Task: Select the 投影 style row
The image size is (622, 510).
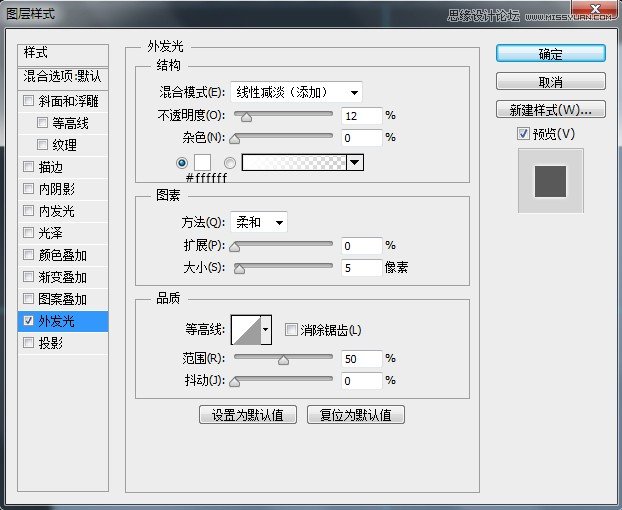Action: [63, 343]
